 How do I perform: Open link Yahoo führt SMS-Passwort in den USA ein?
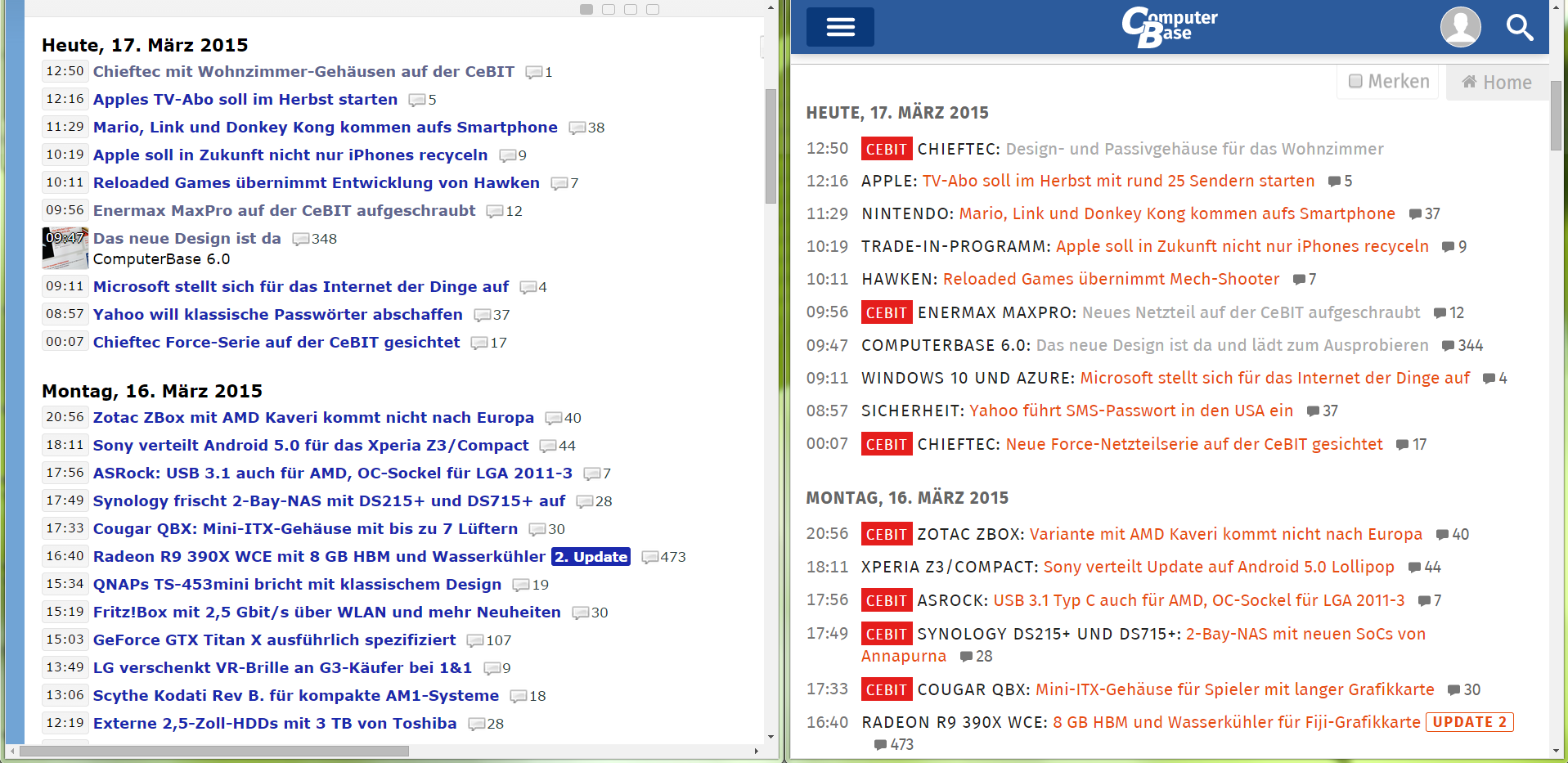1131,411
